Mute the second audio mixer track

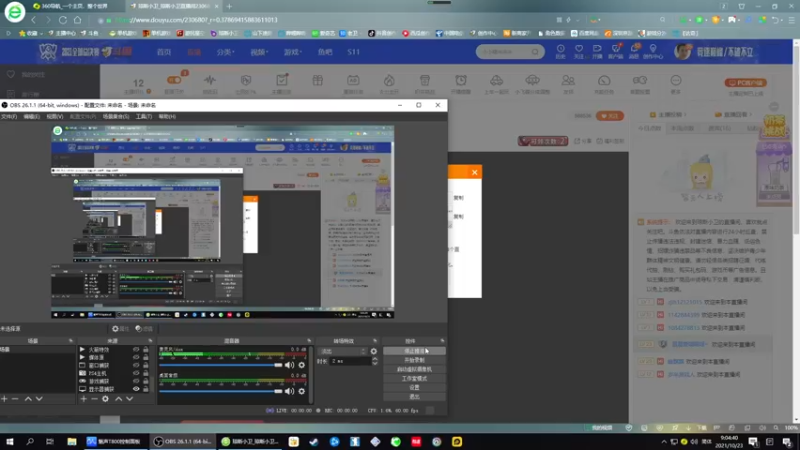pyautogui.click(x=289, y=391)
